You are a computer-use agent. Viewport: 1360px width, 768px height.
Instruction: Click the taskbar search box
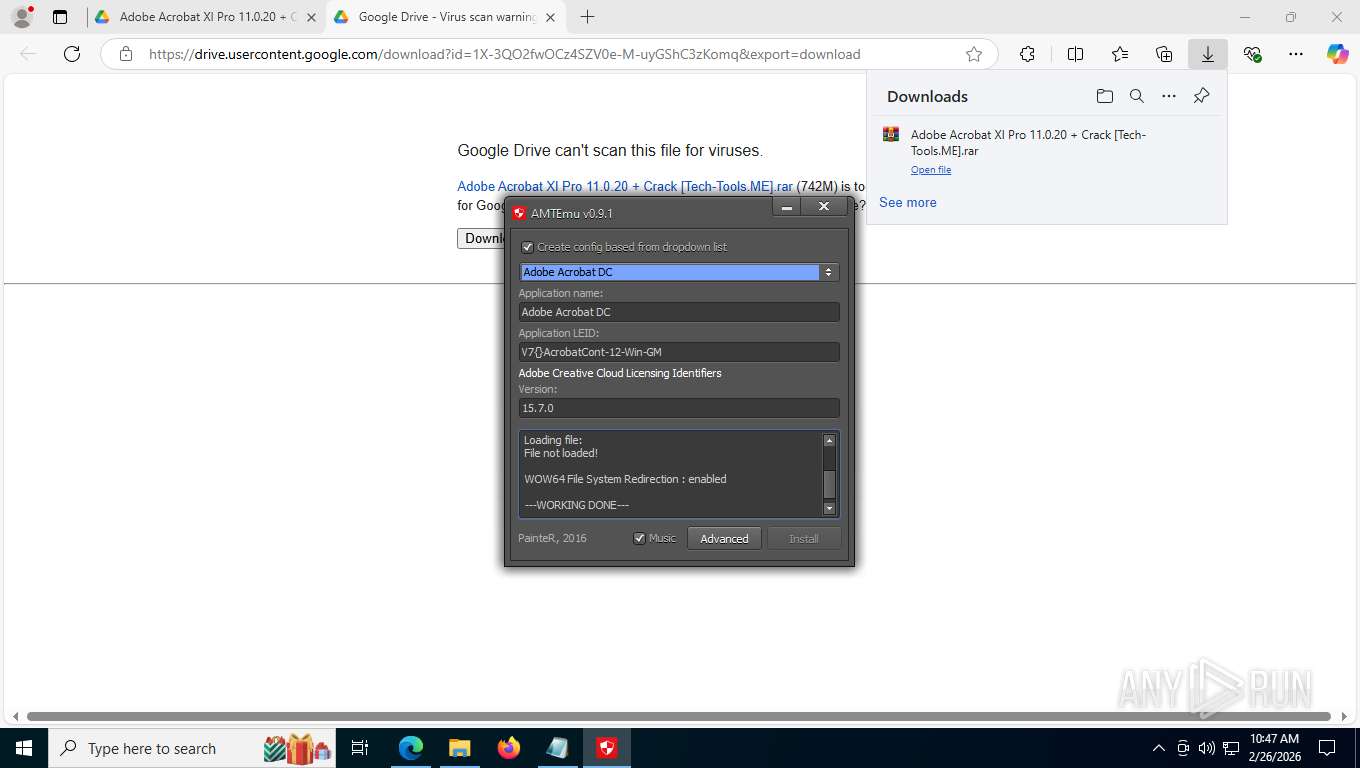tap(193, 748)
